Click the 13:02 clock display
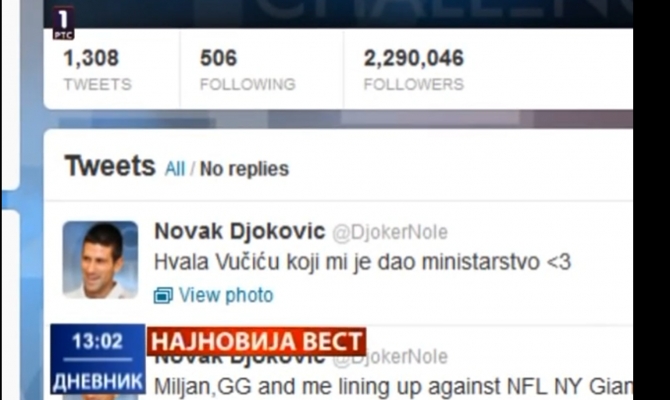The image size is (670, 400). coord(98,341)
